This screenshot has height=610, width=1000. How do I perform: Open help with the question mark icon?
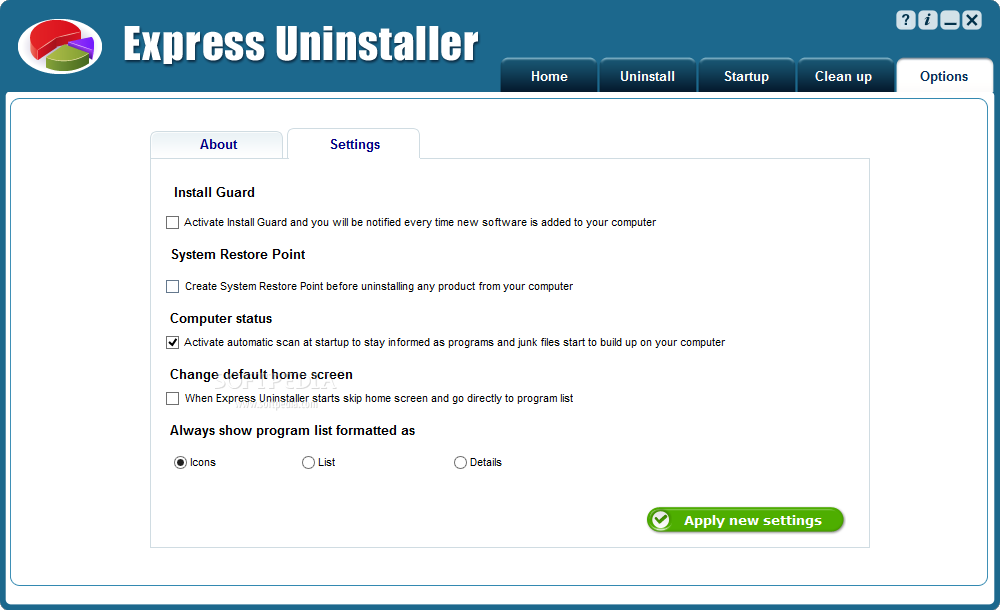tap(906, 20)
